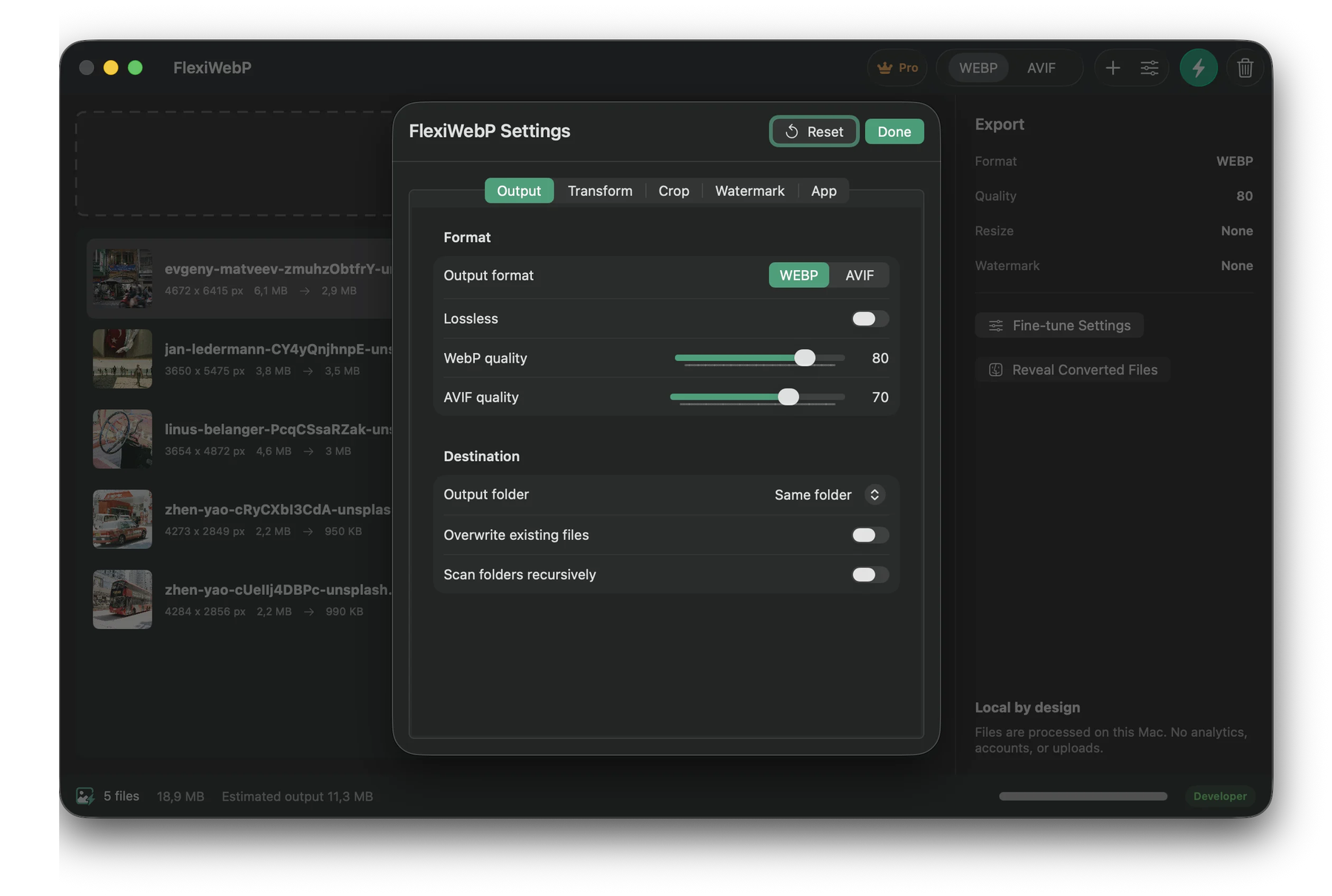Start conversion with the lightning bolt icon
This screenshot has width=1332, height=896.
pyautogui.click(x=1198, y=67)
